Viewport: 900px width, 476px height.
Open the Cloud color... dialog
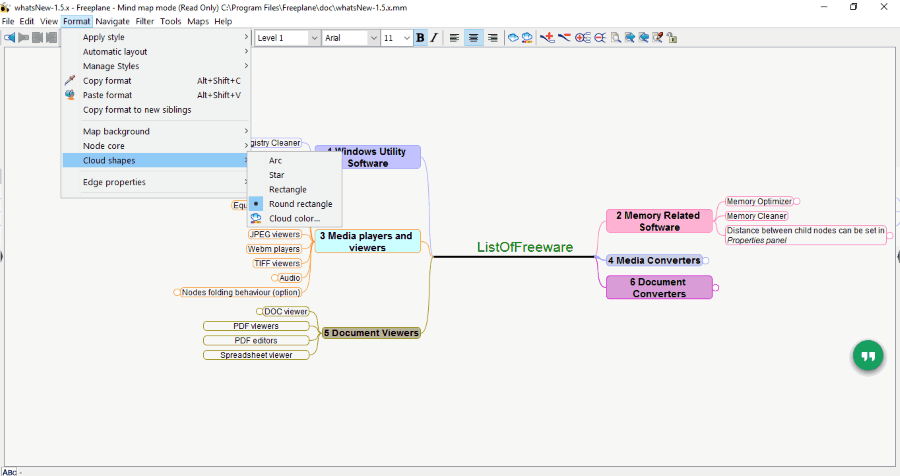tap(295, 218)
